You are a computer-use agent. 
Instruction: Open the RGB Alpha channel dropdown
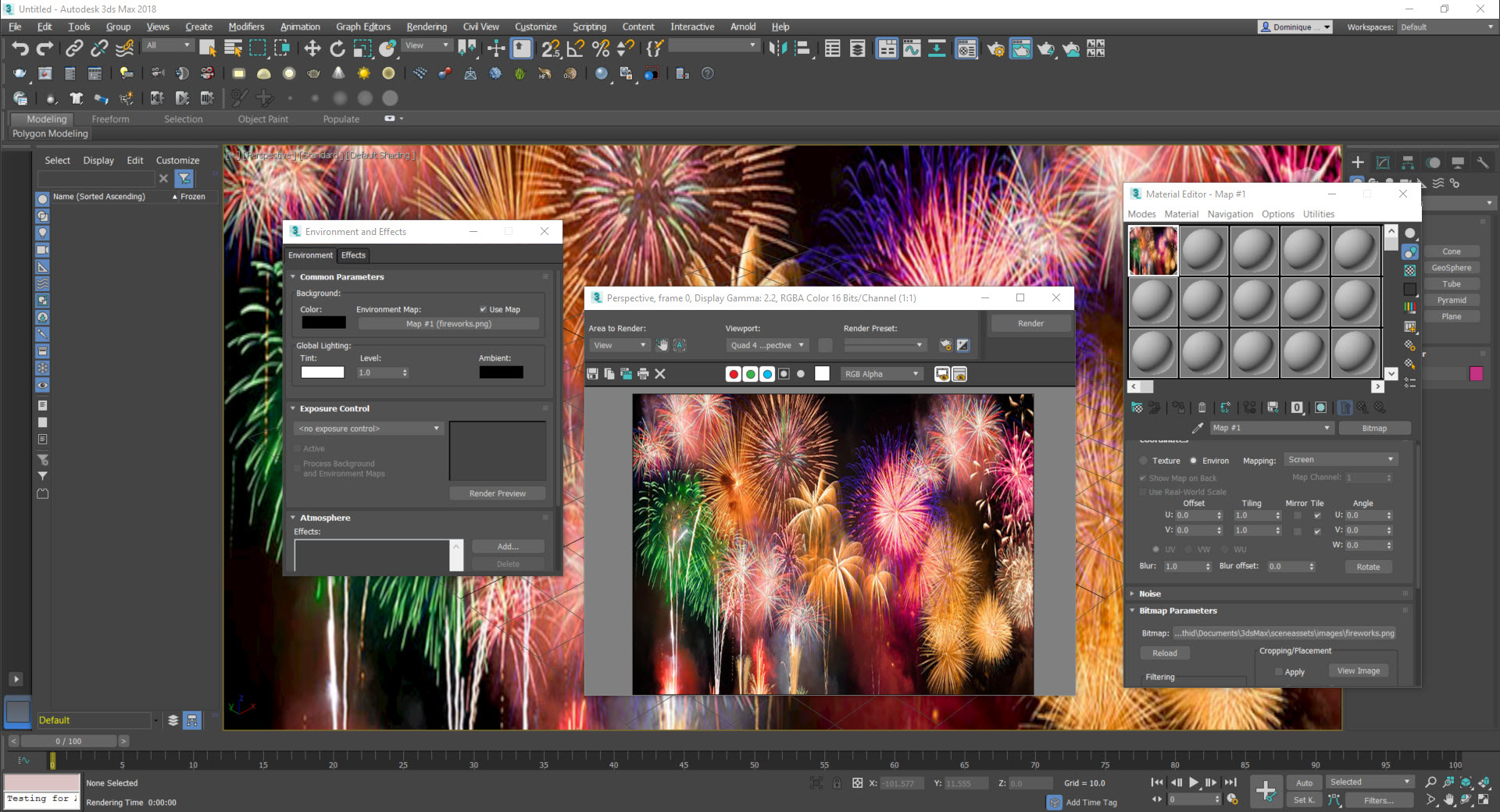point(882,374)
